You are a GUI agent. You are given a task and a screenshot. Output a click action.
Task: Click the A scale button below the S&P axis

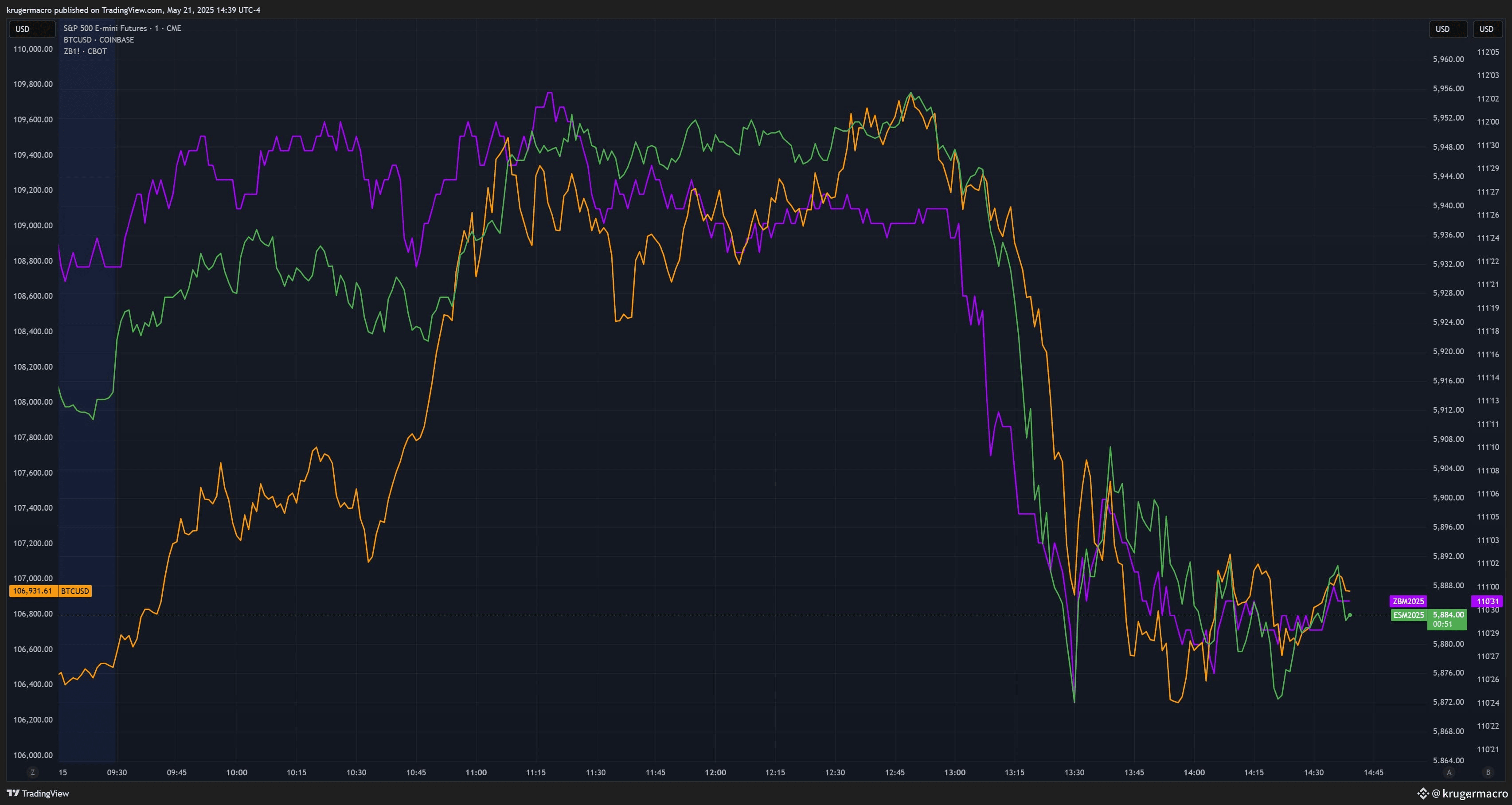[1449, 772]
